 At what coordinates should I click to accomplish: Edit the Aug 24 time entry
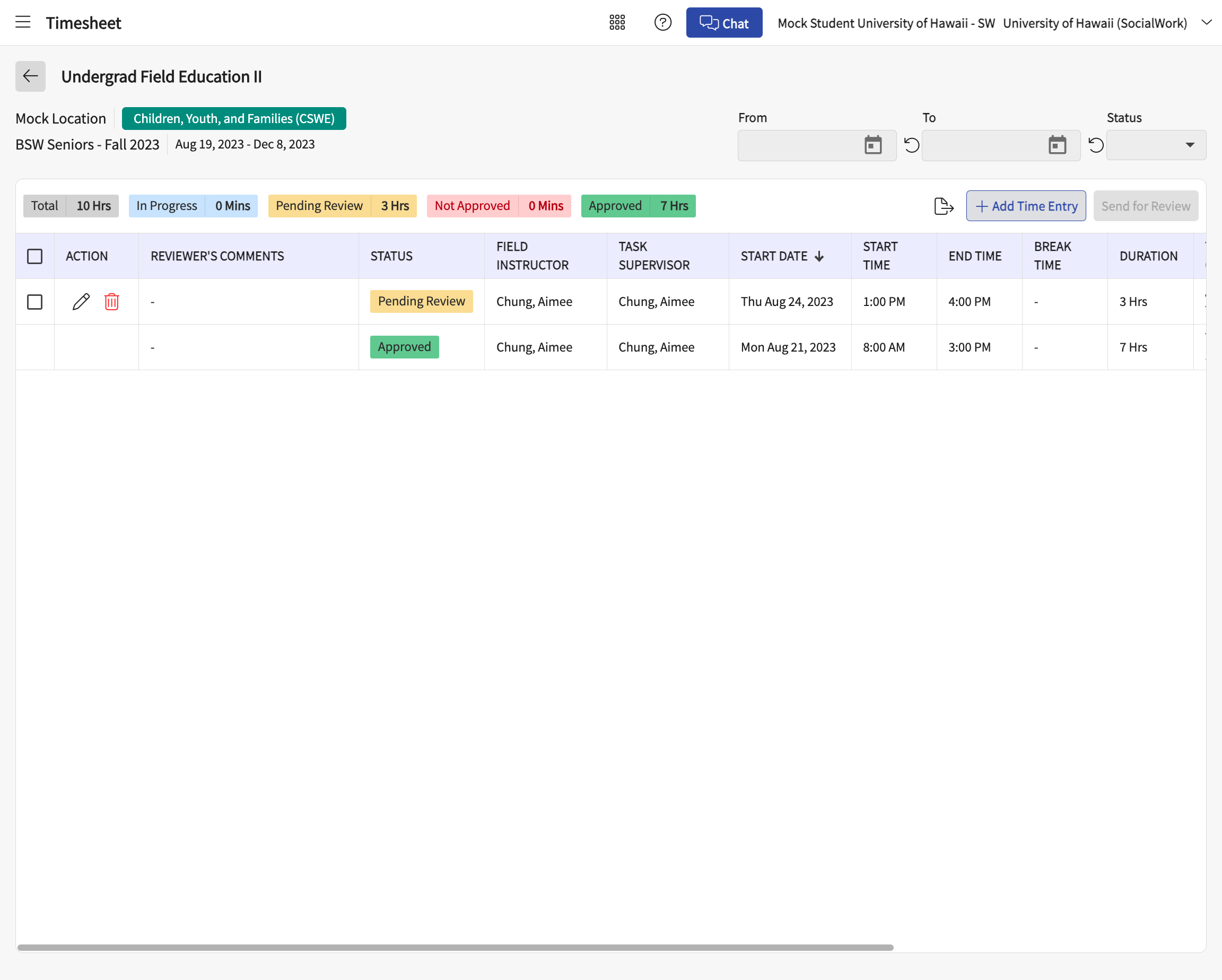pyautogui.click(x=81, y=302)
